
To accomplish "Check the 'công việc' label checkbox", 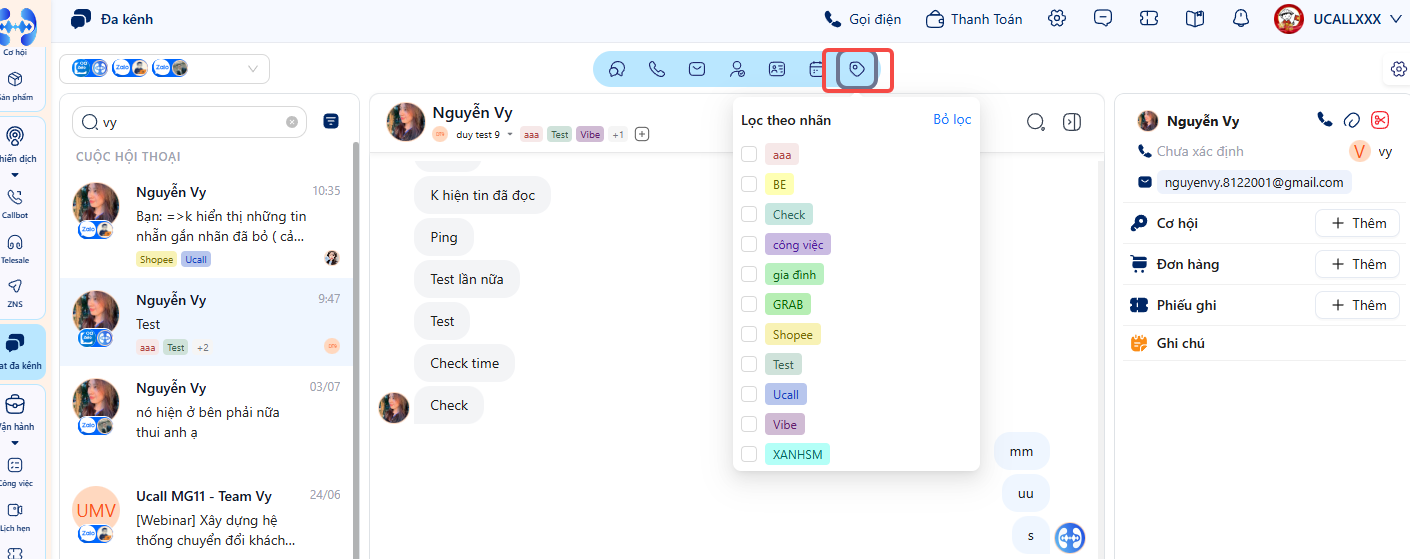I will click(x=748, y=244).
